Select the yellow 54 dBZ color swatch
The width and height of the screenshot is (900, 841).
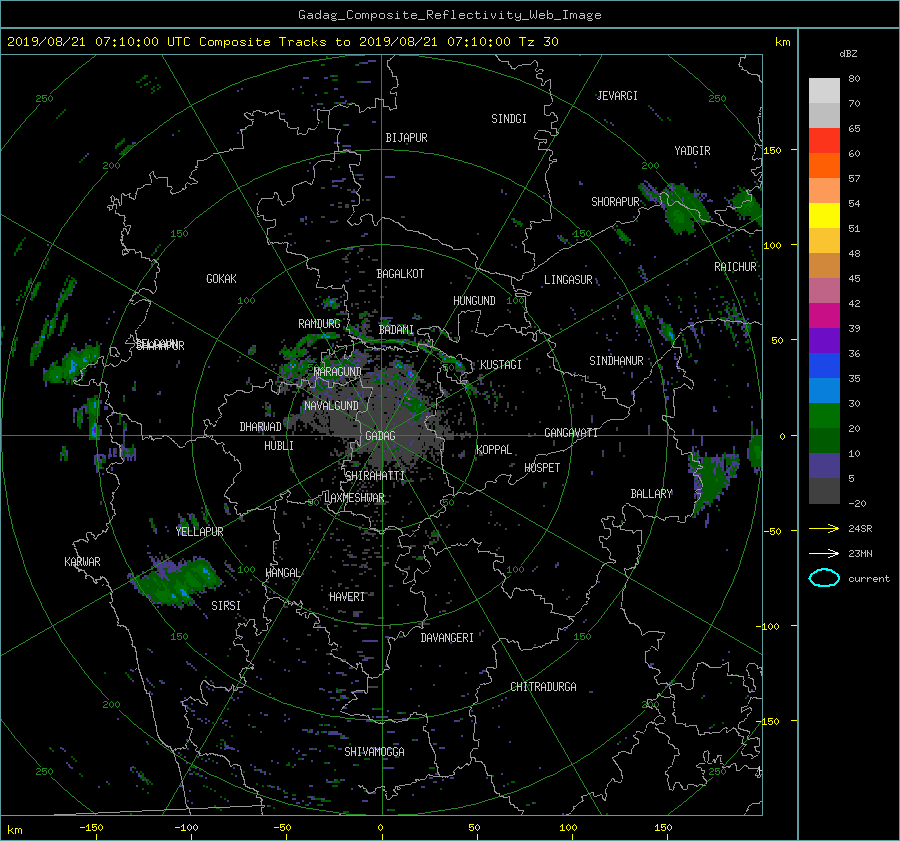click(824, 215)
